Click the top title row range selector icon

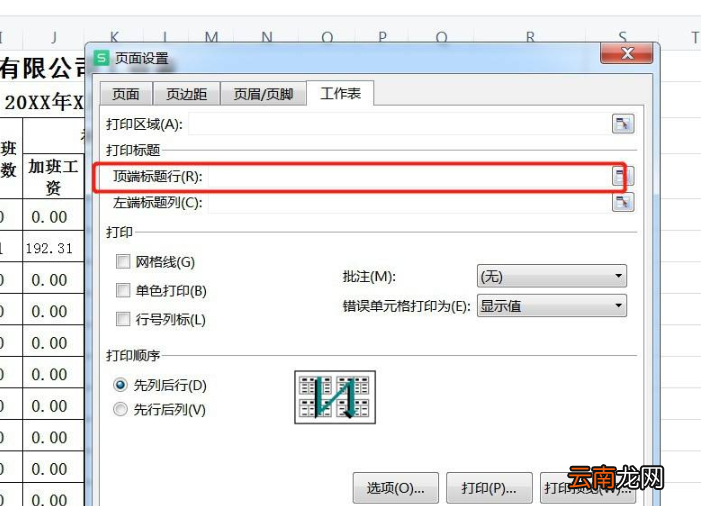coord(623,176)
